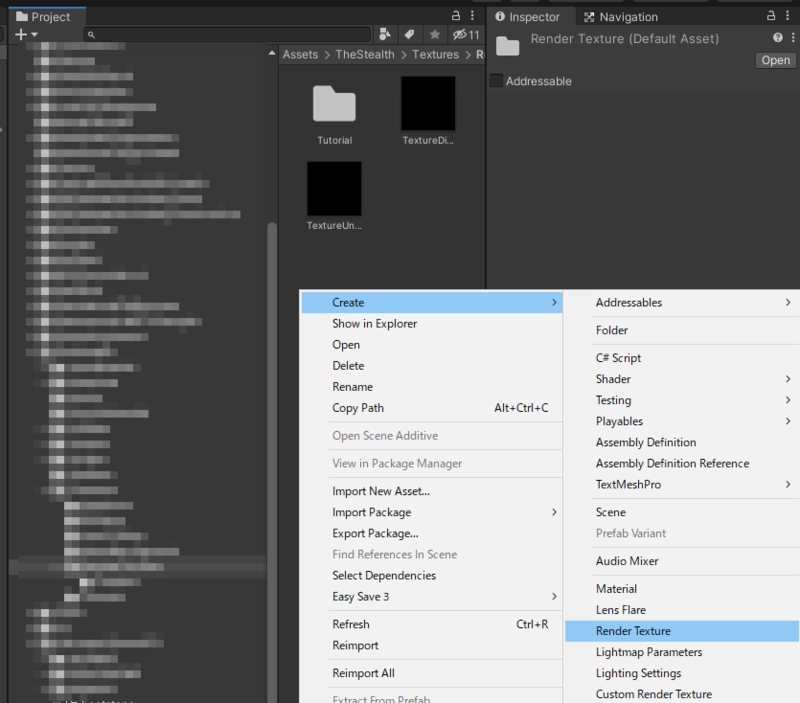Toggle the Project panel lock icon

[456, 15]
